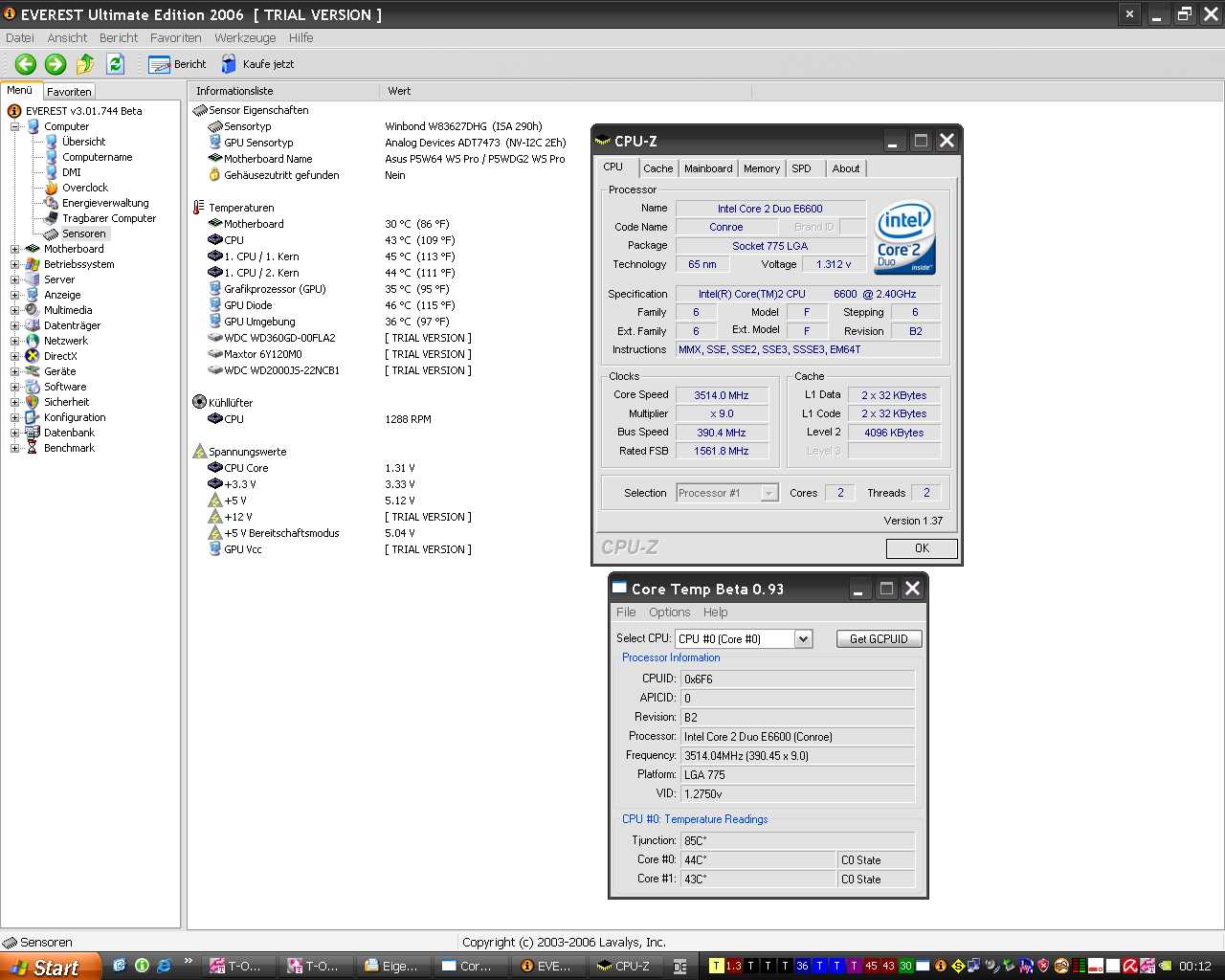Image resolution: width=1225 pixels, height=980 pixels.
Task: Click the WDC WD360GD-00FLA2 drive icon
Action: [x=215, y=338]
